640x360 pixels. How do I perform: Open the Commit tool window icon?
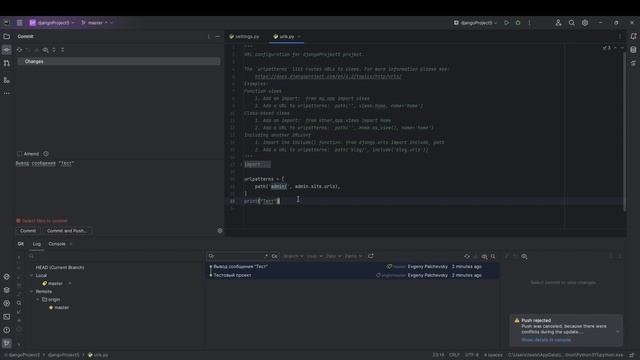click(7, 50)
